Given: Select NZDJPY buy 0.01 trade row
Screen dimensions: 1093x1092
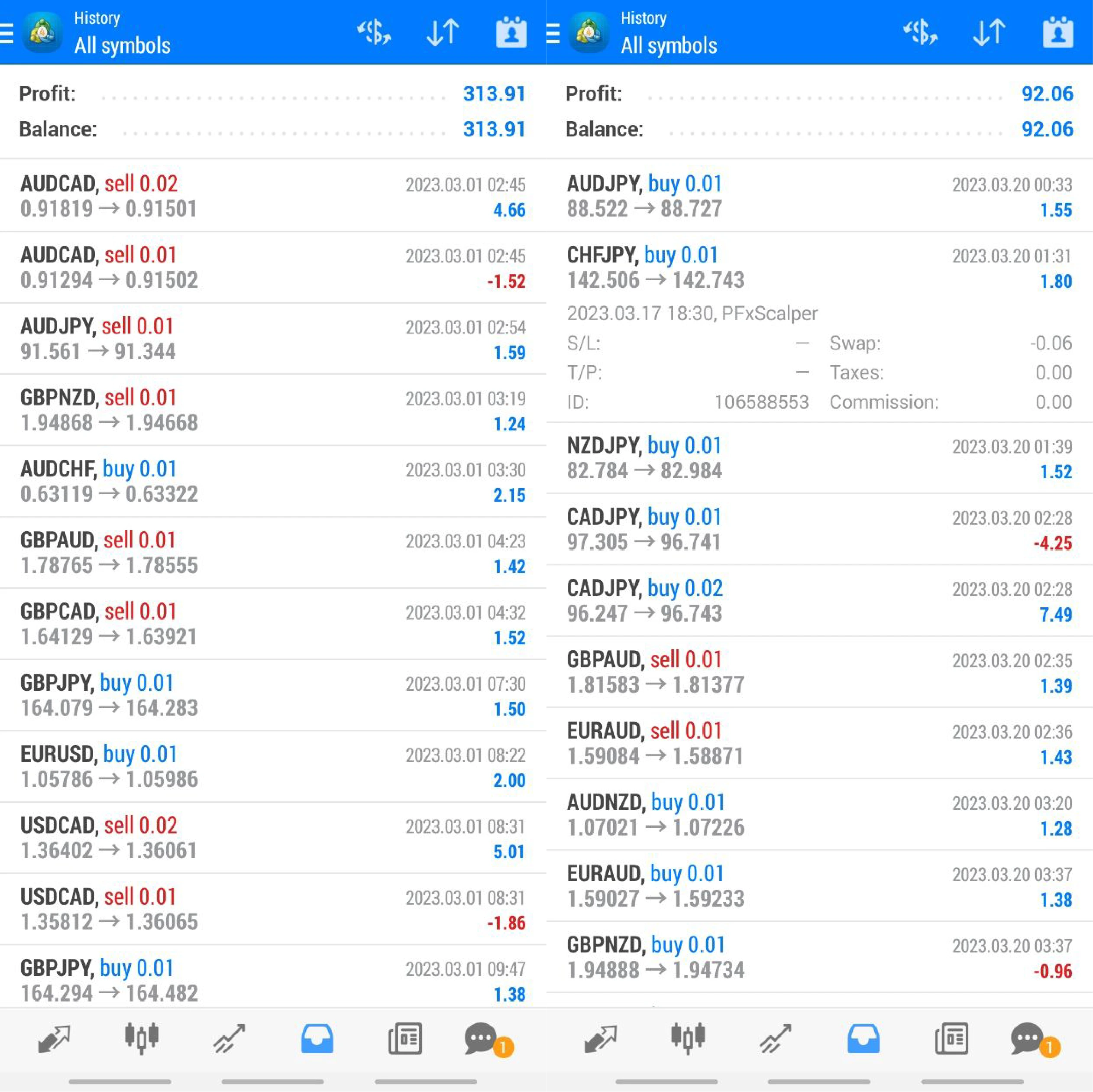Looking at the screenshot, I should [820, 458].
